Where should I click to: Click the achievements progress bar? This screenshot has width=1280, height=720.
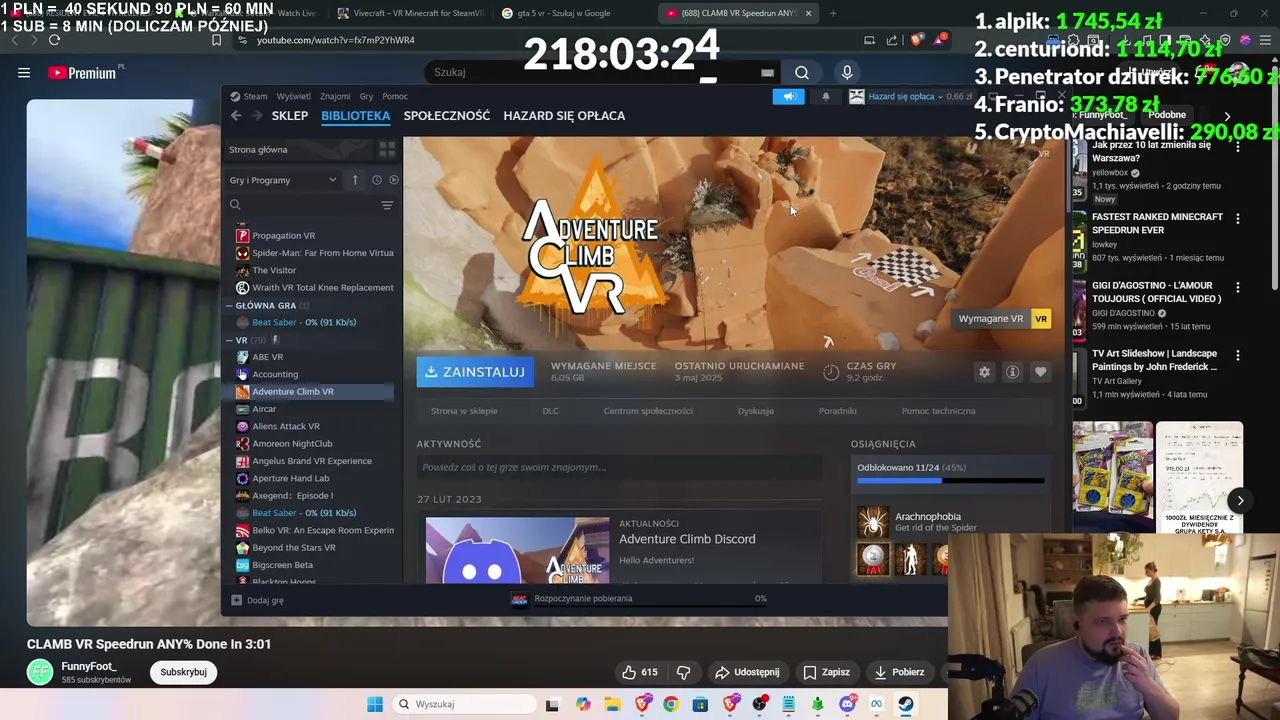[x=950, y=481]
